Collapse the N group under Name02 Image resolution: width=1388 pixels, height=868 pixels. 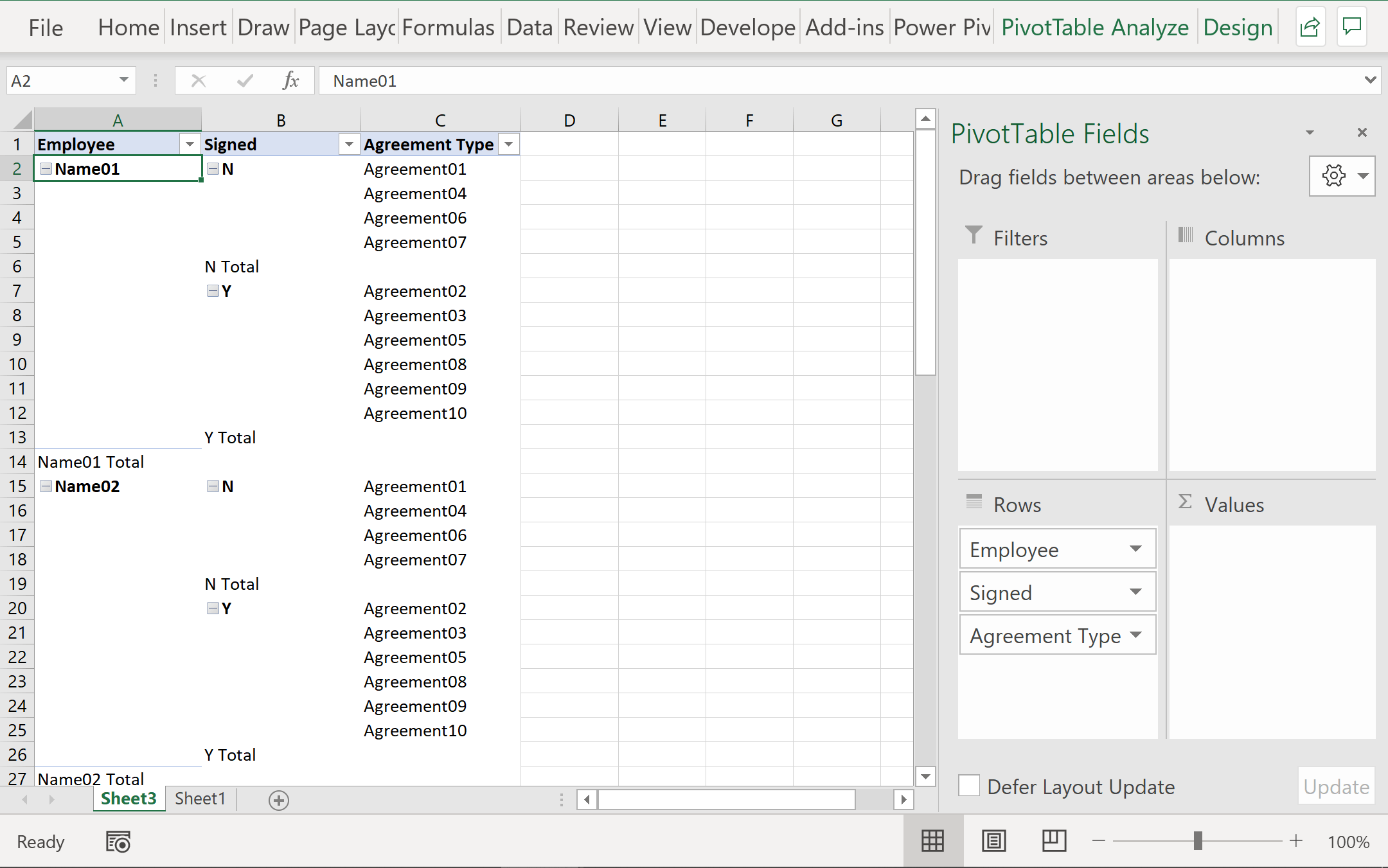tap(213, 486)
